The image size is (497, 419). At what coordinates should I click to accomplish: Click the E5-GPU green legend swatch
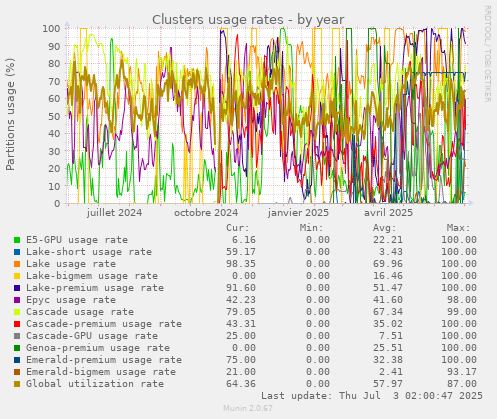[x=17, y=240]
